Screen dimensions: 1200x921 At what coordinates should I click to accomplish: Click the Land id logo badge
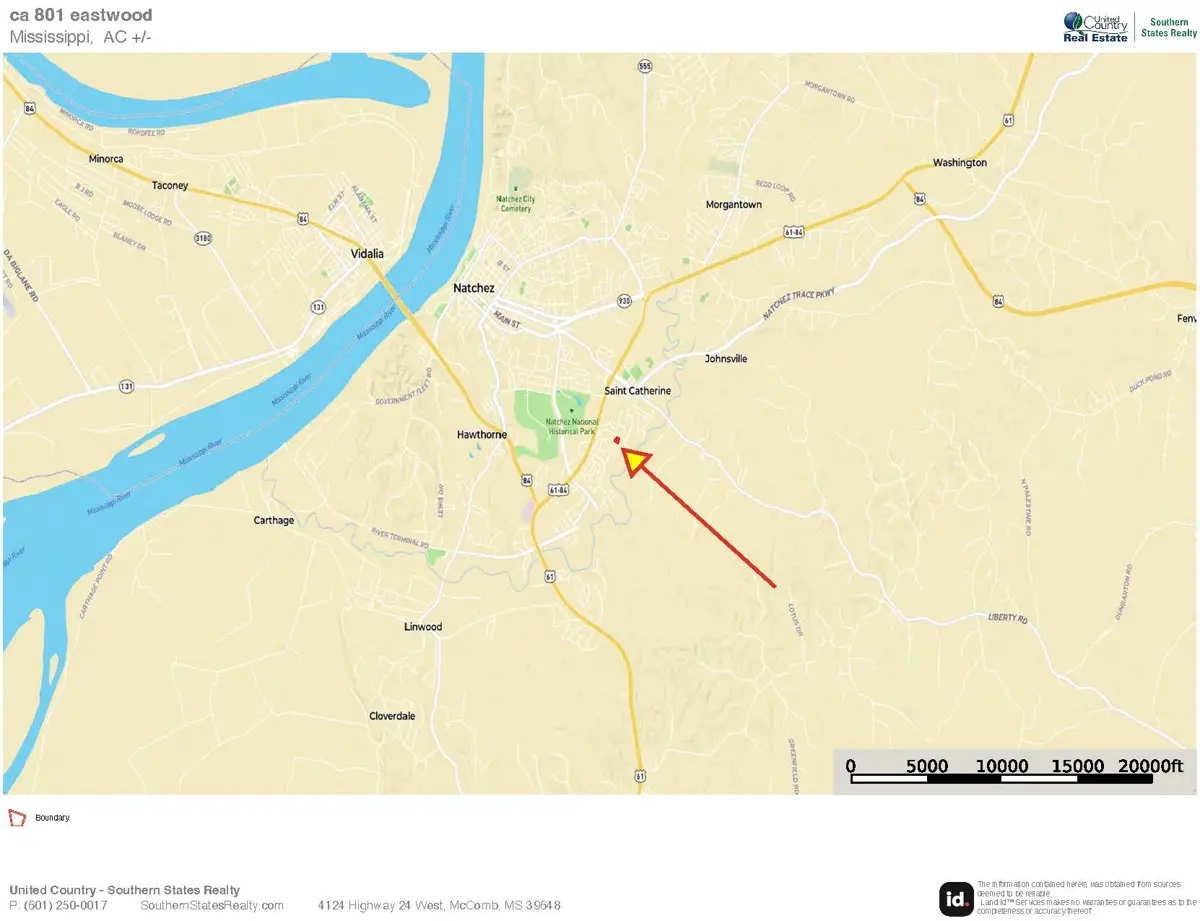click(955, 898)
